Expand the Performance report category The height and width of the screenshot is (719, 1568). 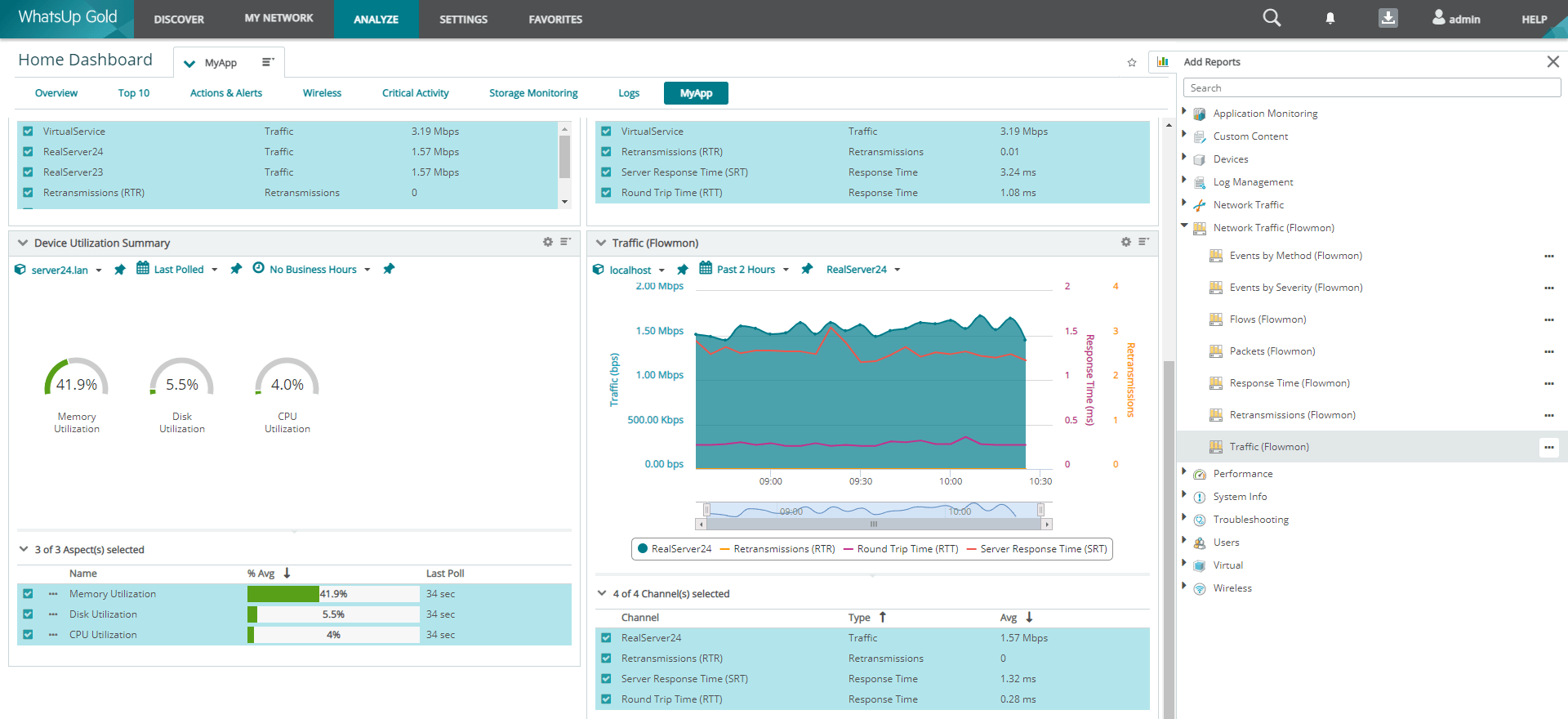(x=1184, y=472)
